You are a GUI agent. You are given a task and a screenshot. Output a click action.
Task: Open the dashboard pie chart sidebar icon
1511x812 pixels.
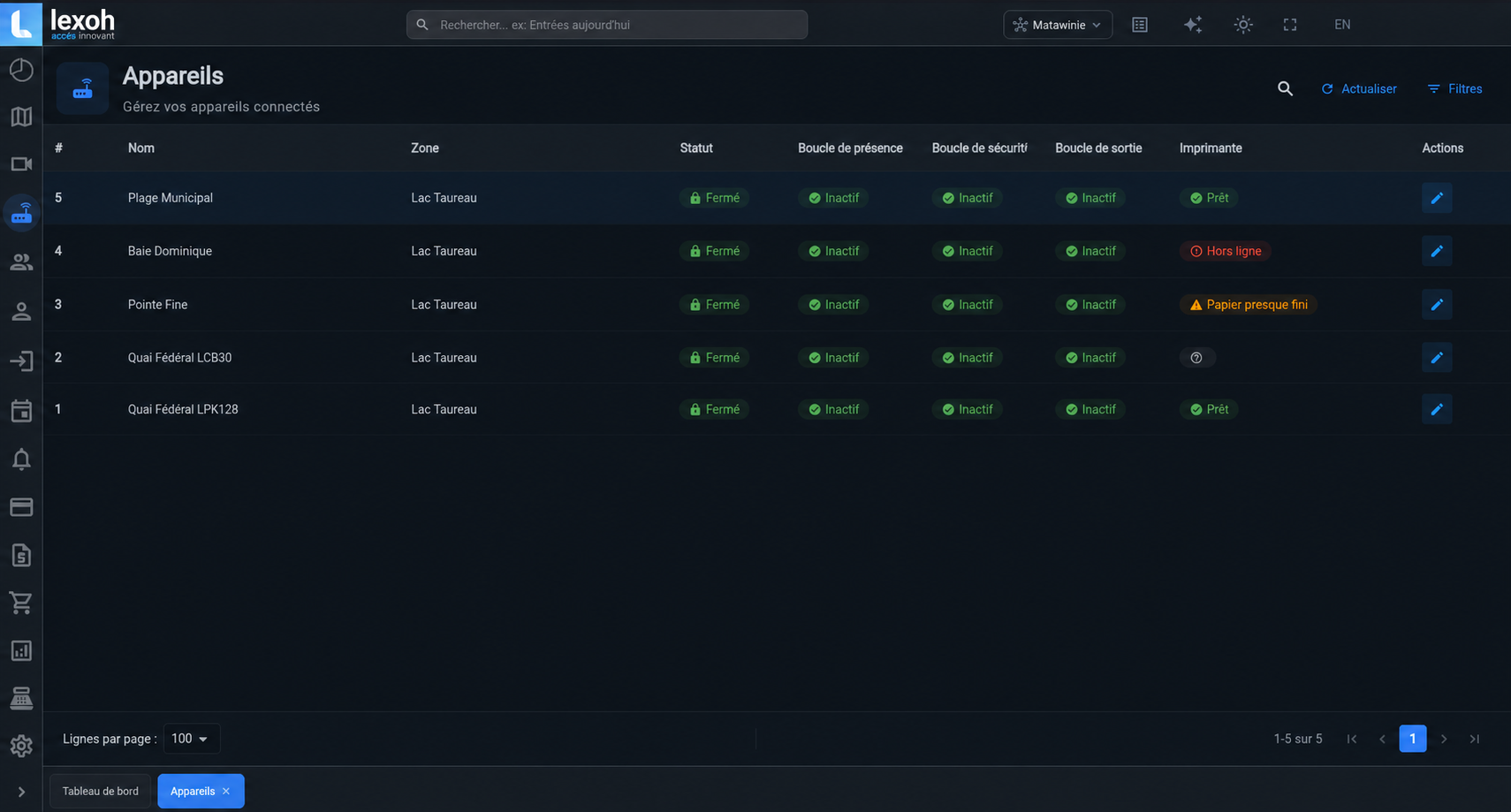click(21, 70)
